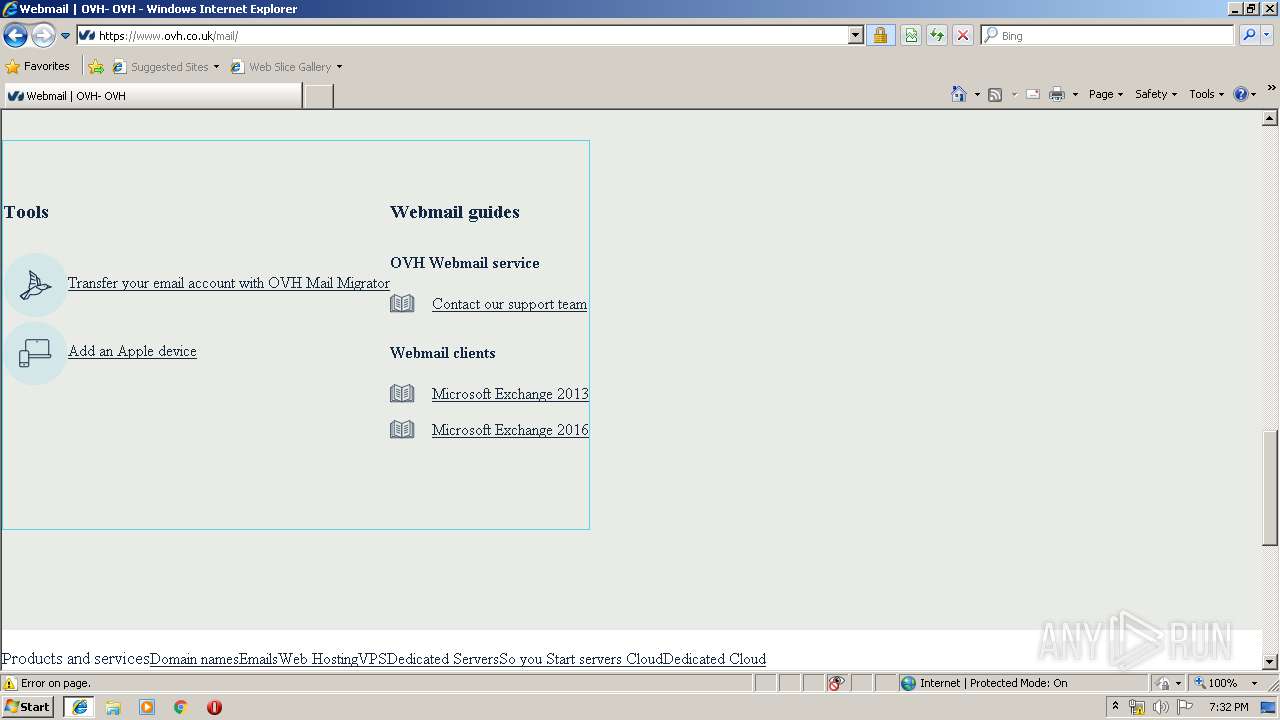
Task: Click Internet Protected Mode zone indicator
Action: [x=984, y=683]
